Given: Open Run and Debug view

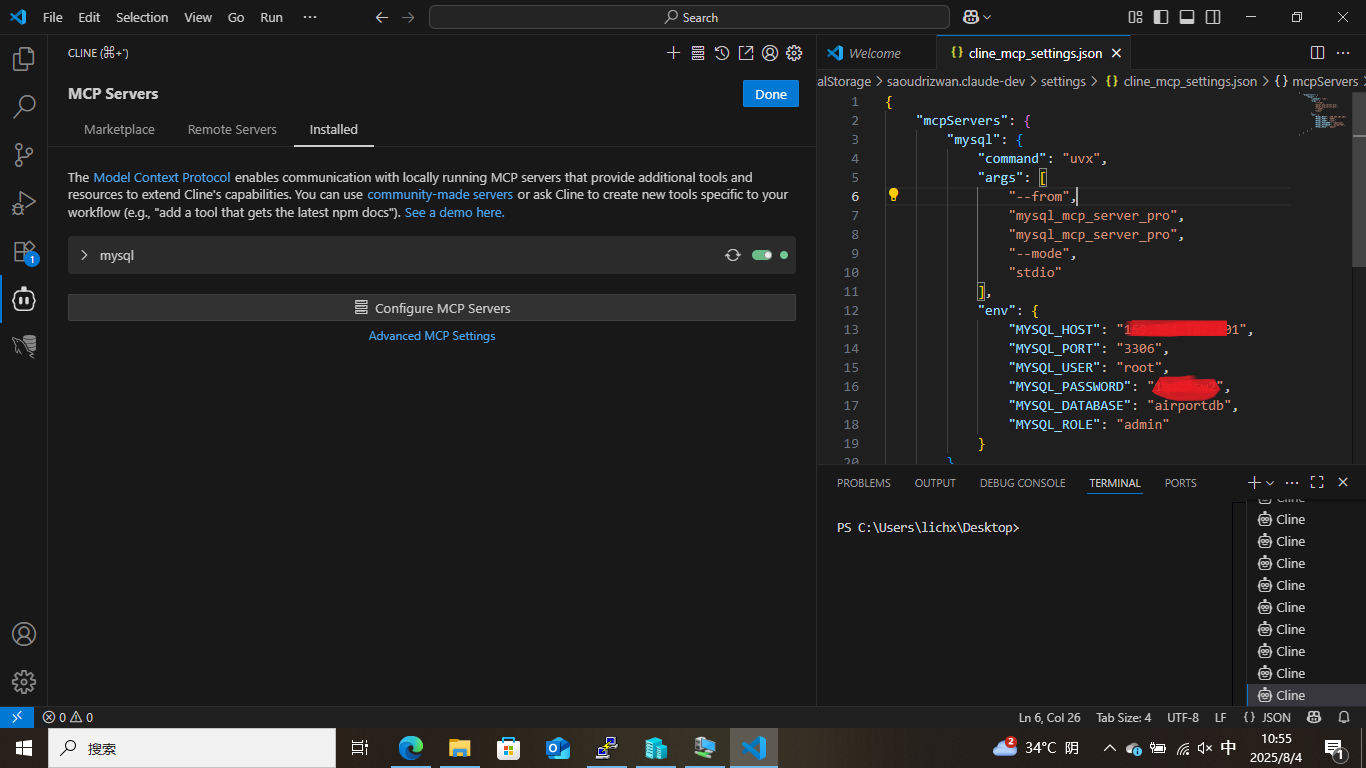Looking at the screenshot, I should pyautogui.click(x=24, y=203).
